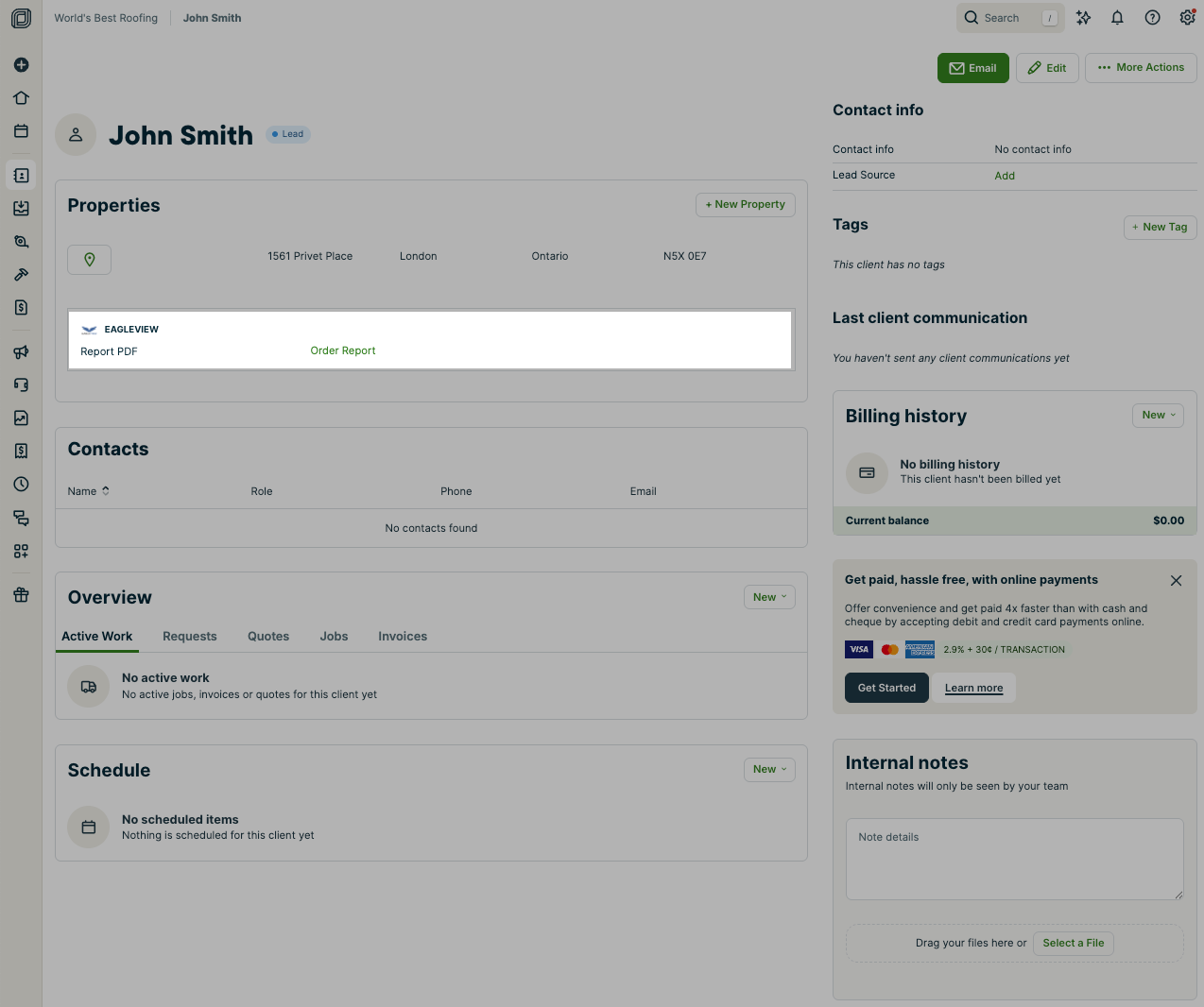Expand the Schedule New dropdown

pyautogui.click(x=769, y=770)
